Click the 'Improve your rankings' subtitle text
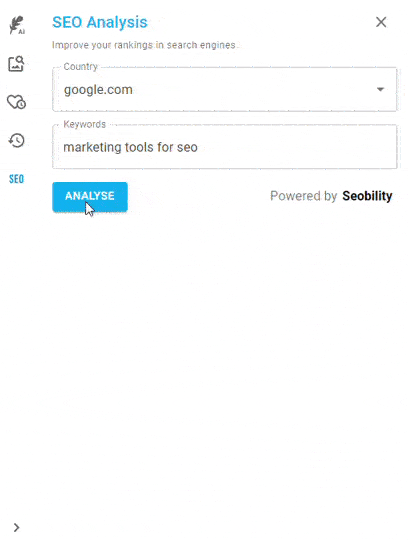 point(144,45)
